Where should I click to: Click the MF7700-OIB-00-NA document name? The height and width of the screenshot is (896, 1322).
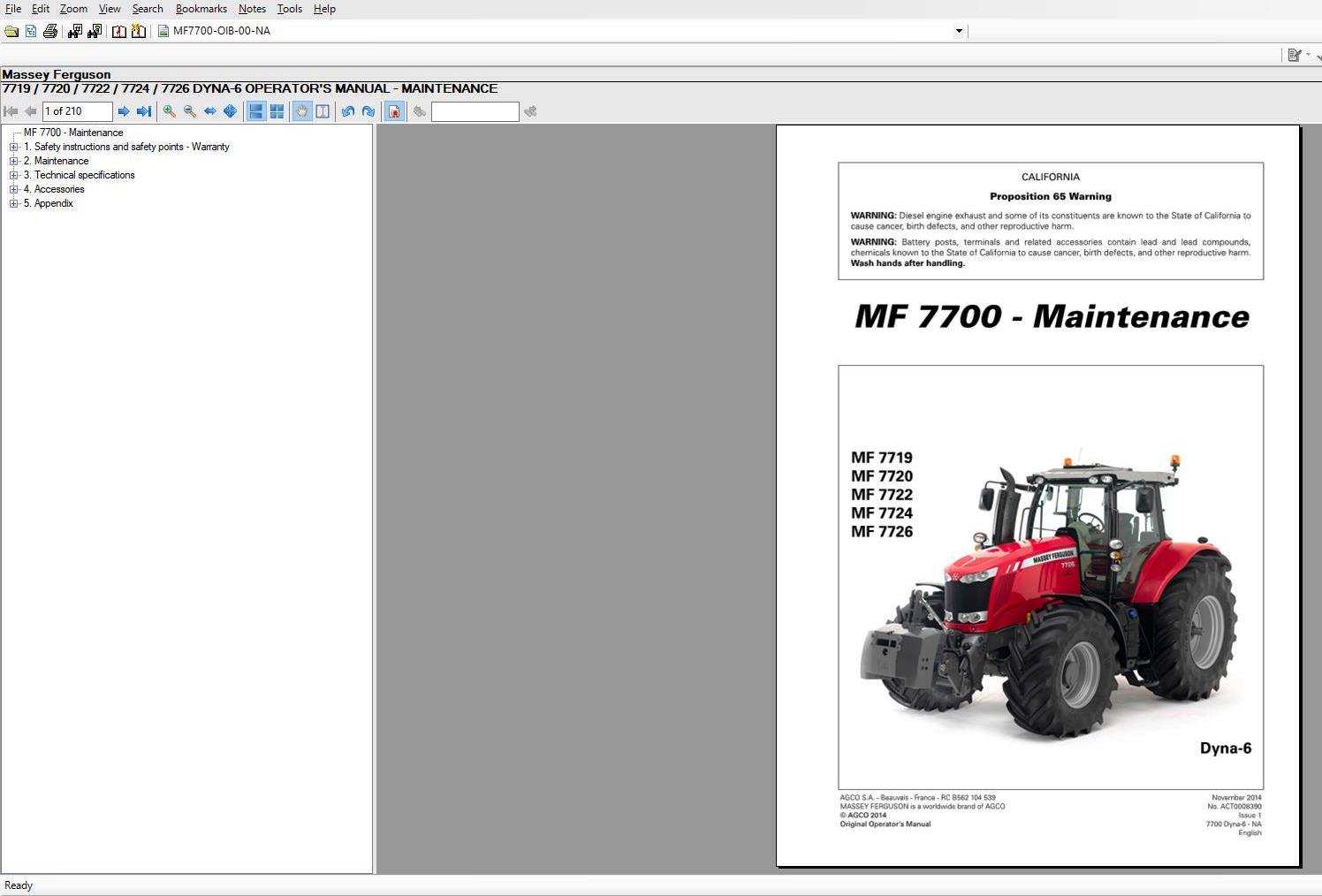(x=222, y=31)
